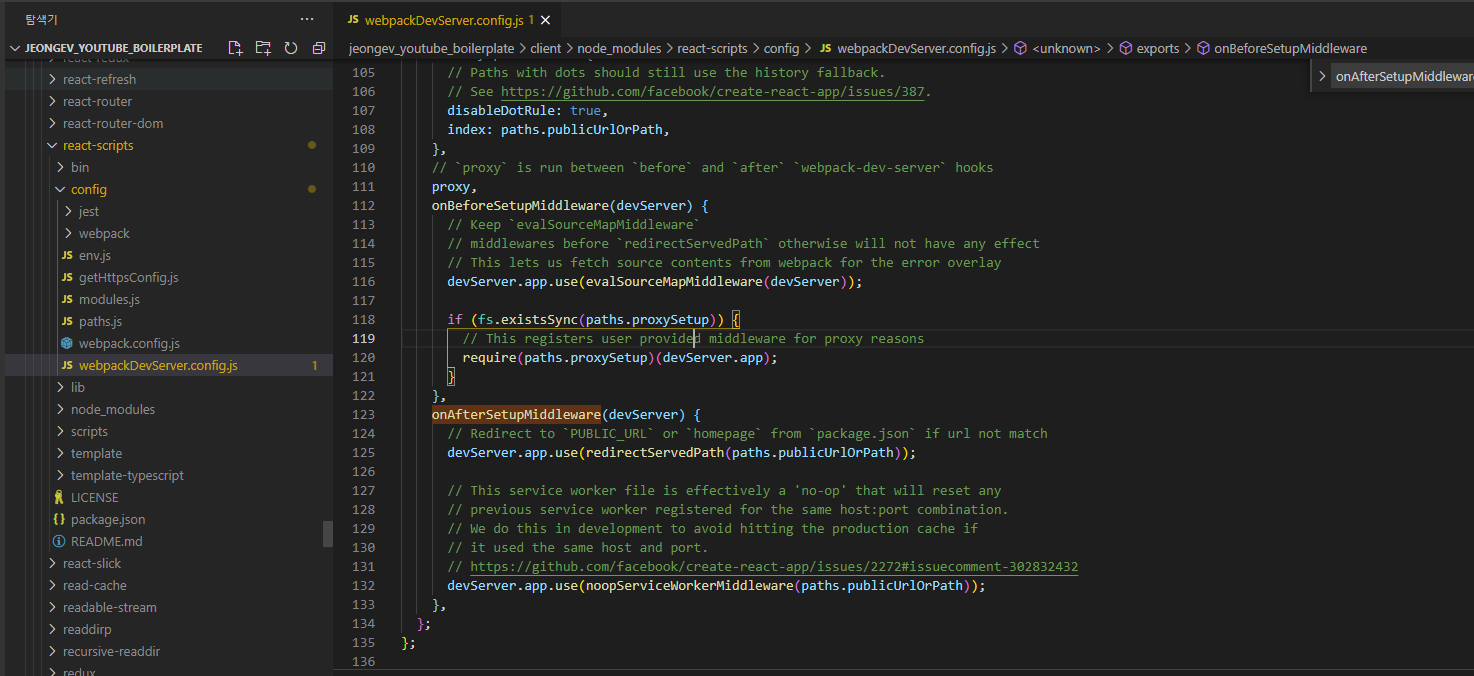Open paths.js file
The height and width of the screenshot is (676, 1474).
click(168, 321)
